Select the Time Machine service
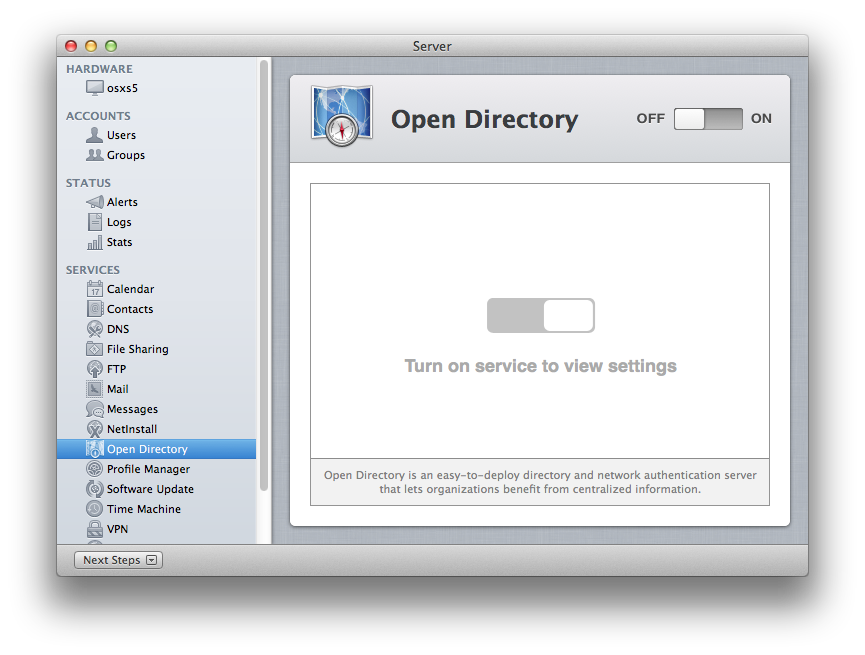The image size is (865, 655). coord(157,509)
